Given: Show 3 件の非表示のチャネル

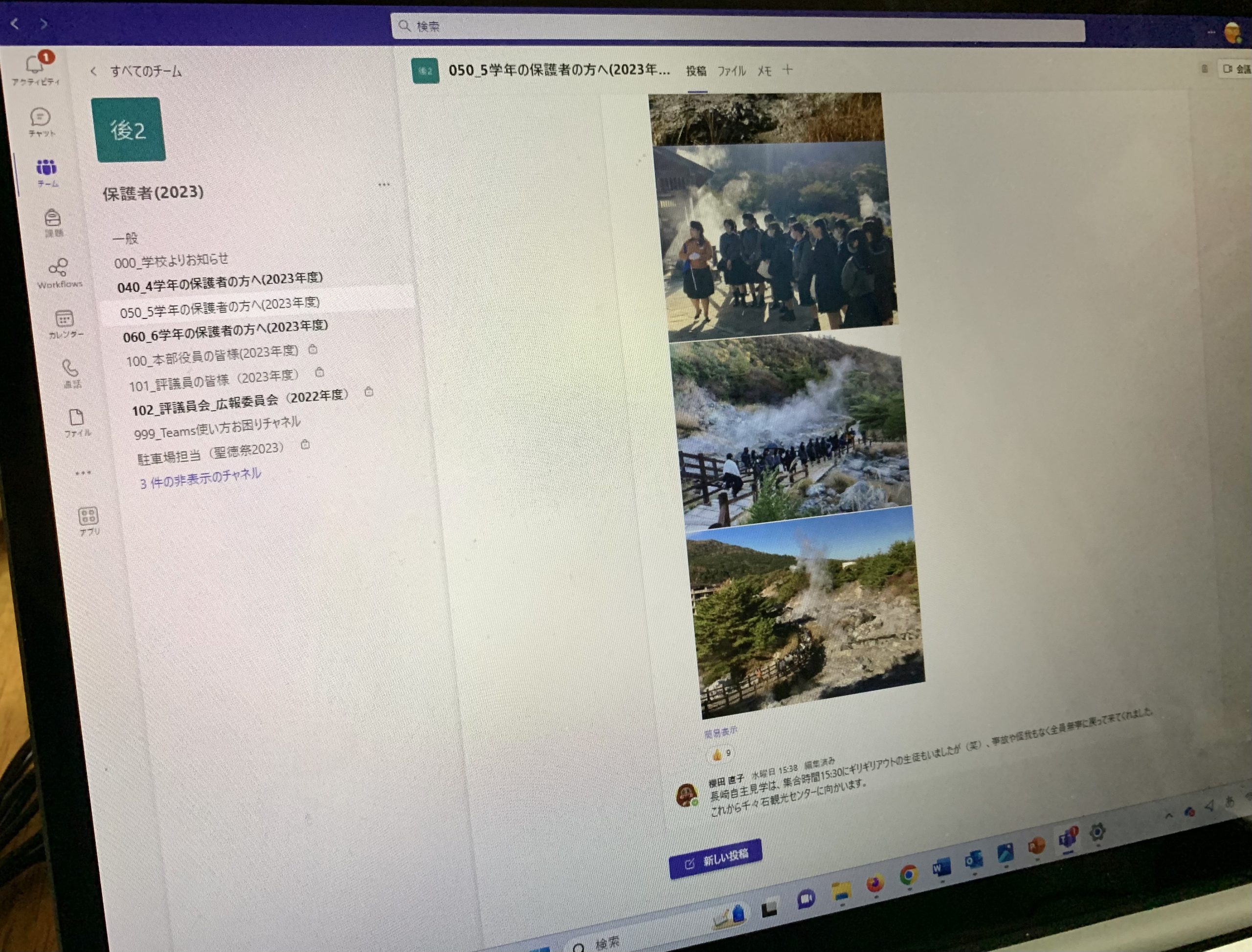Looking at the screenshot, I should point(201,478).
